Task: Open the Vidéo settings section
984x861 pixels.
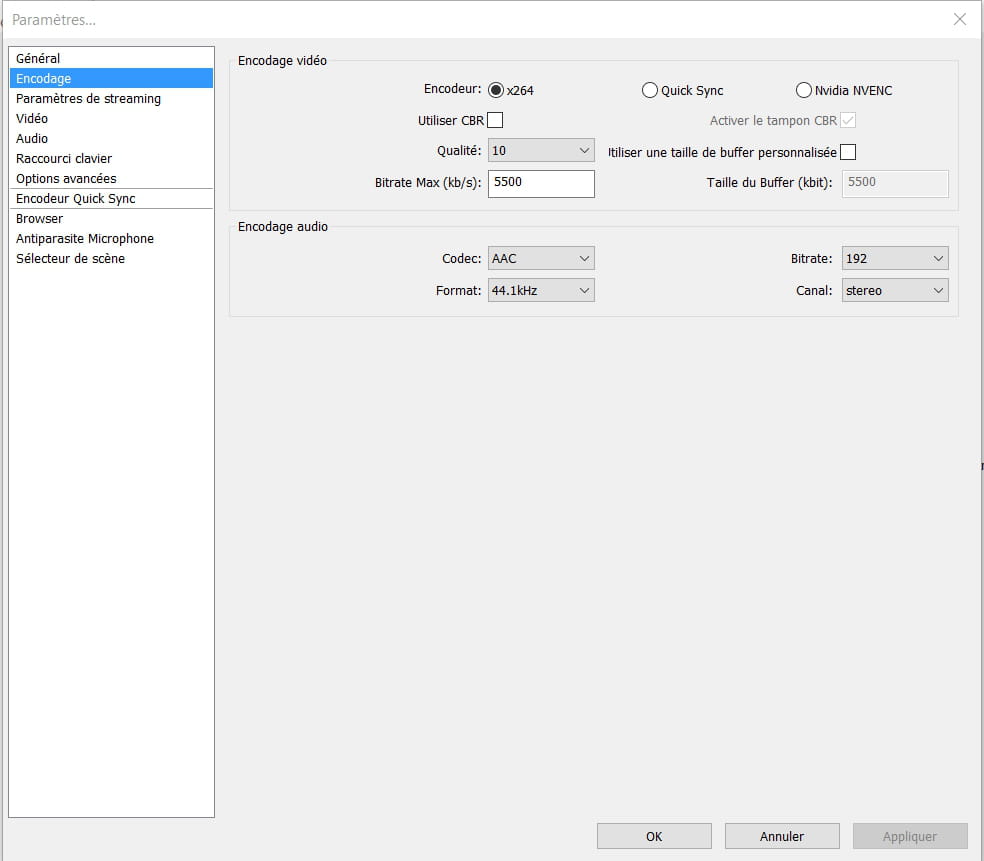Action: 111,119
